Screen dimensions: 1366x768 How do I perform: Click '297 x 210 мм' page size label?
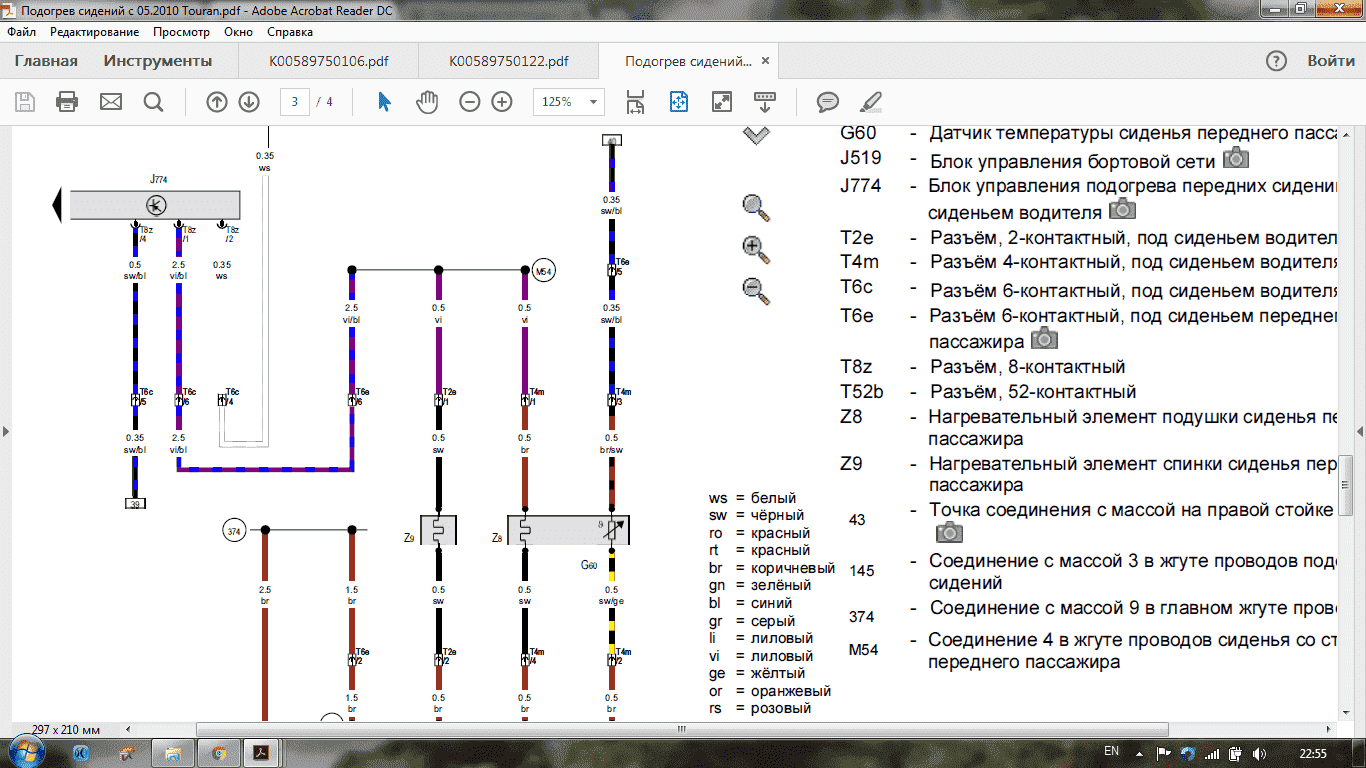point(66,729)
